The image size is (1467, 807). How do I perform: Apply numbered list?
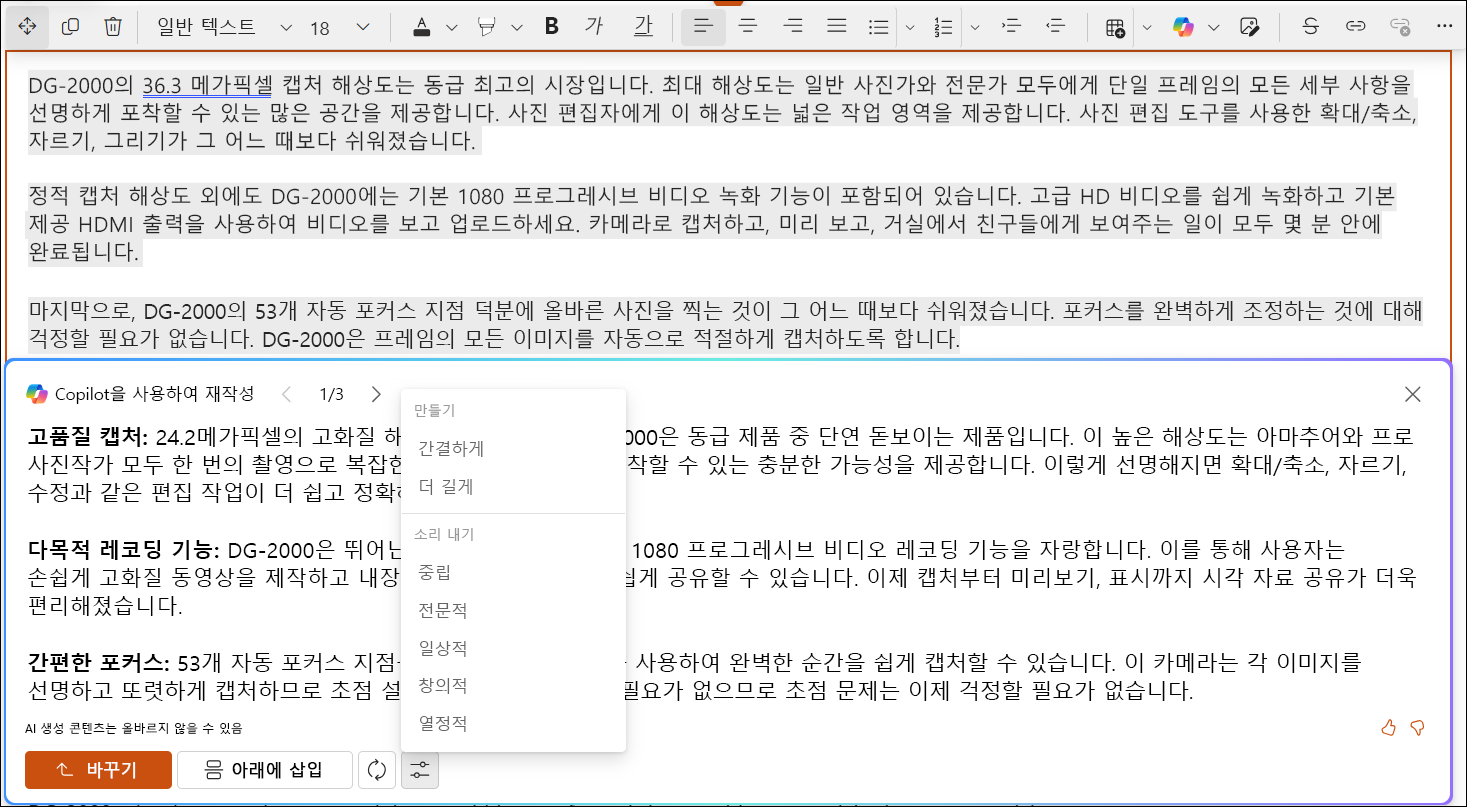coord(943,27)
